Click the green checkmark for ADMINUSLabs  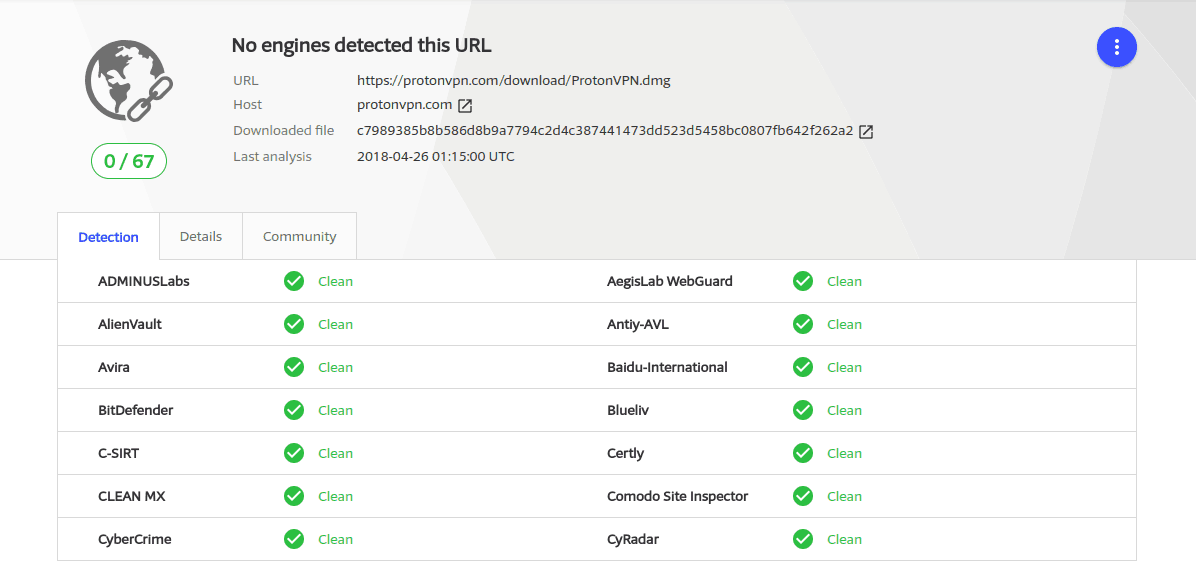point(294,282)
